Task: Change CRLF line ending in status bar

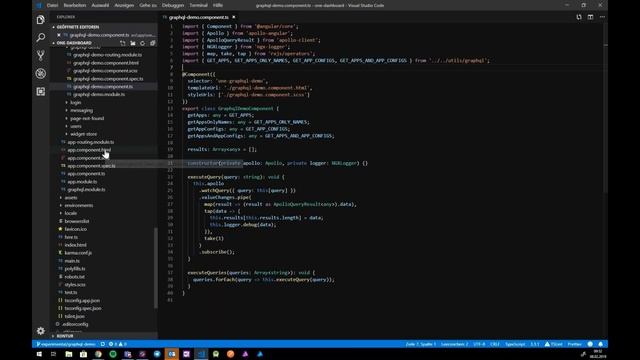Action: tap(495, 344)
